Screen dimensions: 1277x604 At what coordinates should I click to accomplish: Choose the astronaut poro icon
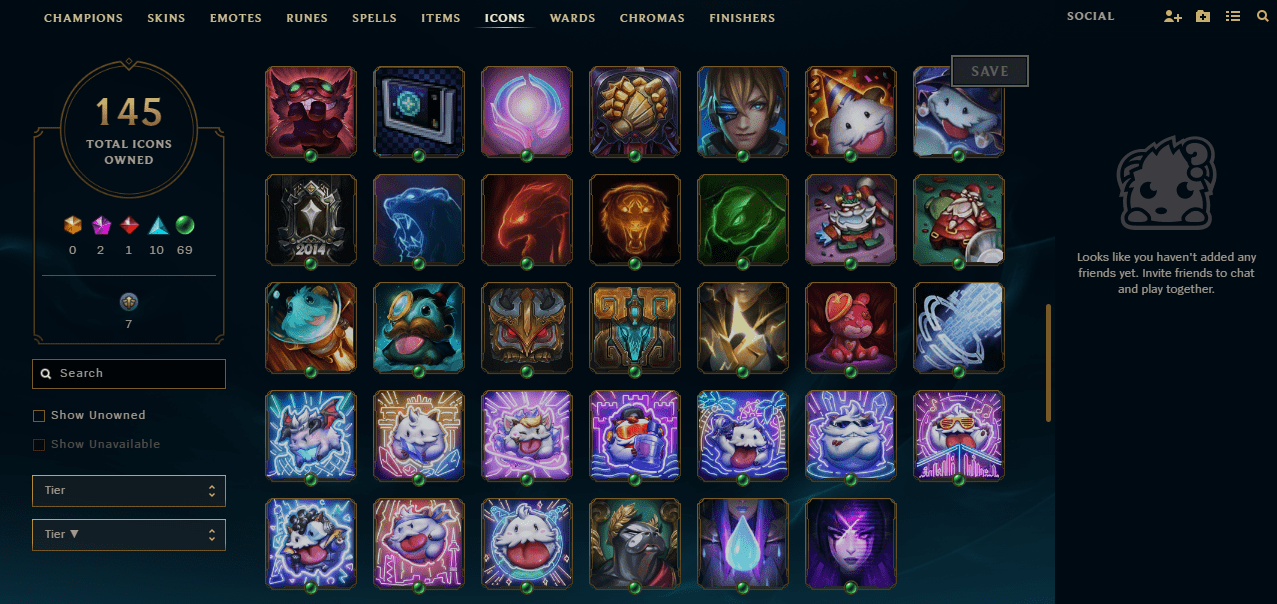pyautogui.click(x=311, y=328)
